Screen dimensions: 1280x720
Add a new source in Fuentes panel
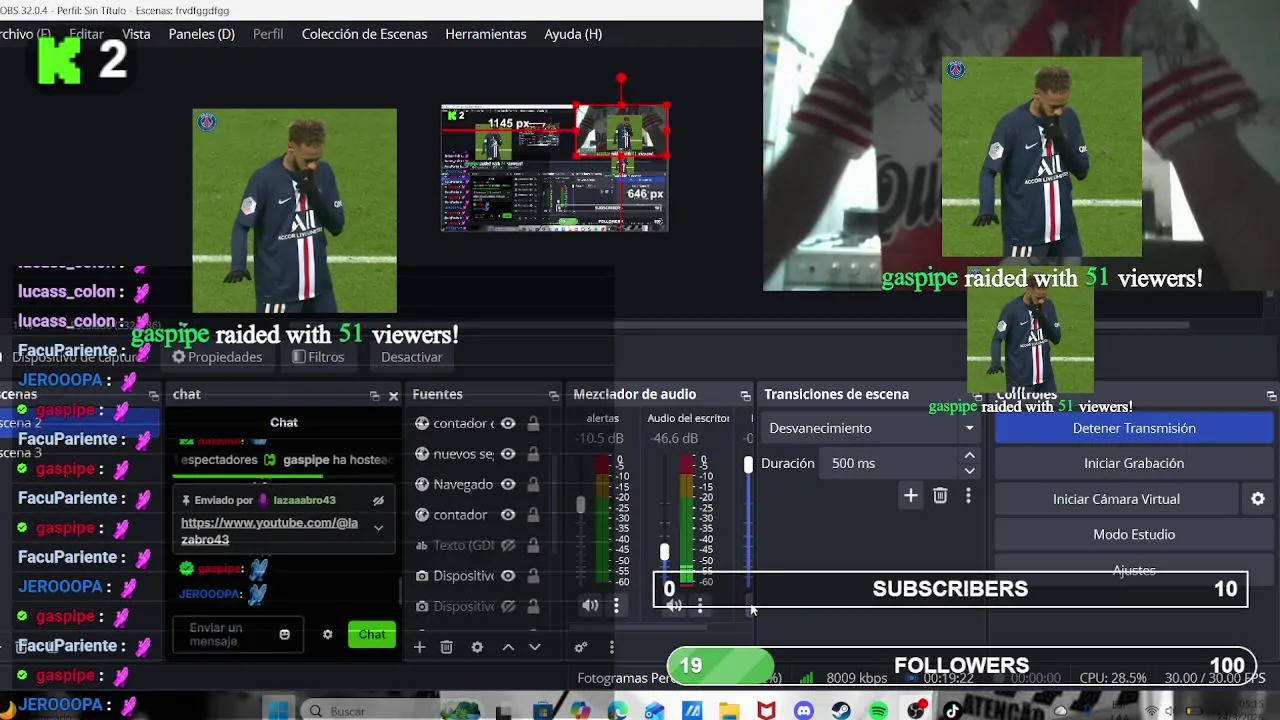(x=420, y=647)
